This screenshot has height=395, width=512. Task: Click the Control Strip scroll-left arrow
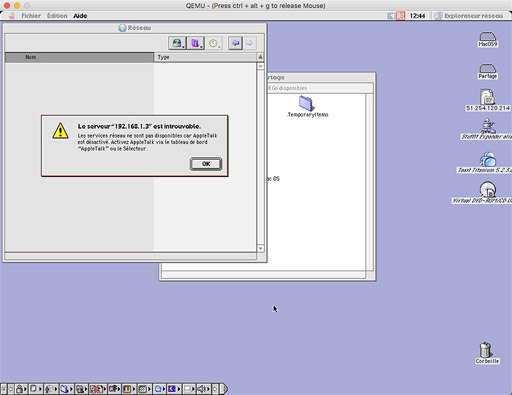point(11,389)
